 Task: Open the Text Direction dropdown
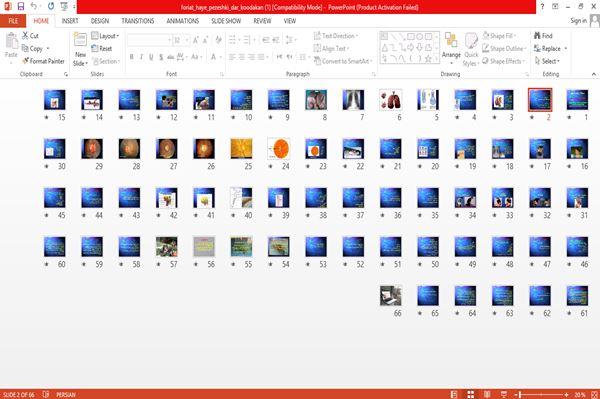point(336,36)
